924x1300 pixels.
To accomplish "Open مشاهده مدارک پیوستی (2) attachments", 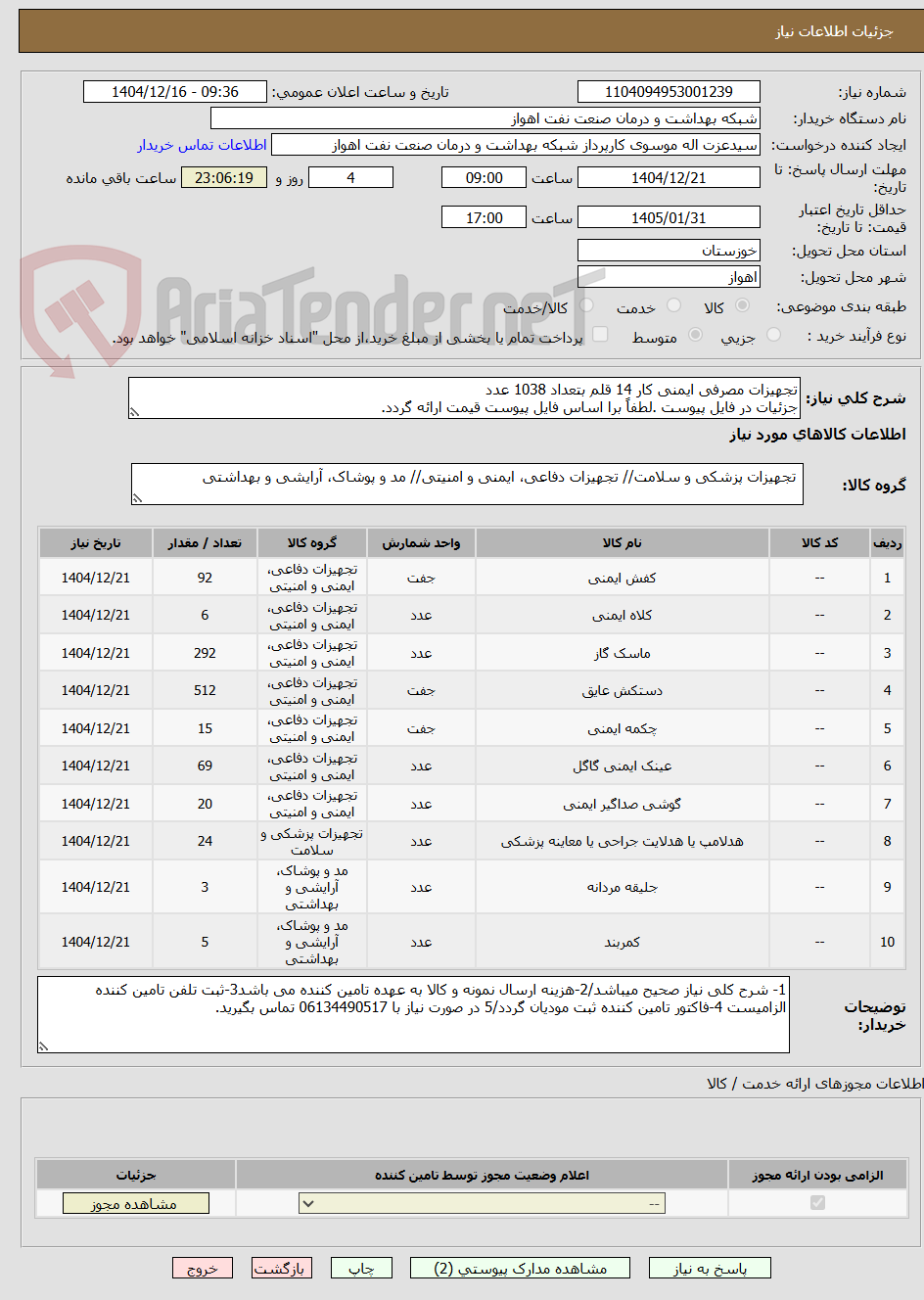I will coord(521,1269).
